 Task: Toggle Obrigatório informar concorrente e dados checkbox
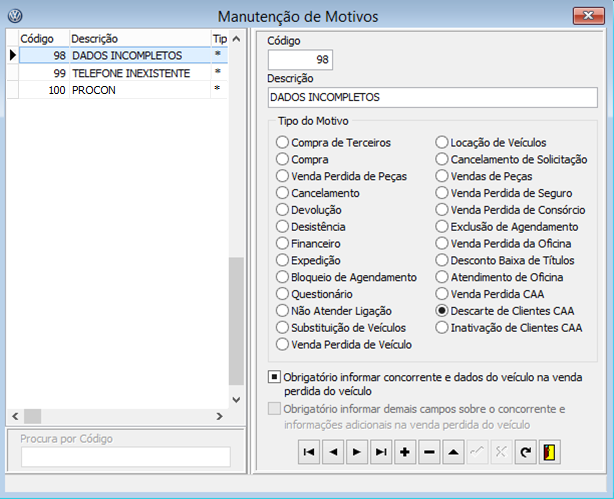pos(274,377)
